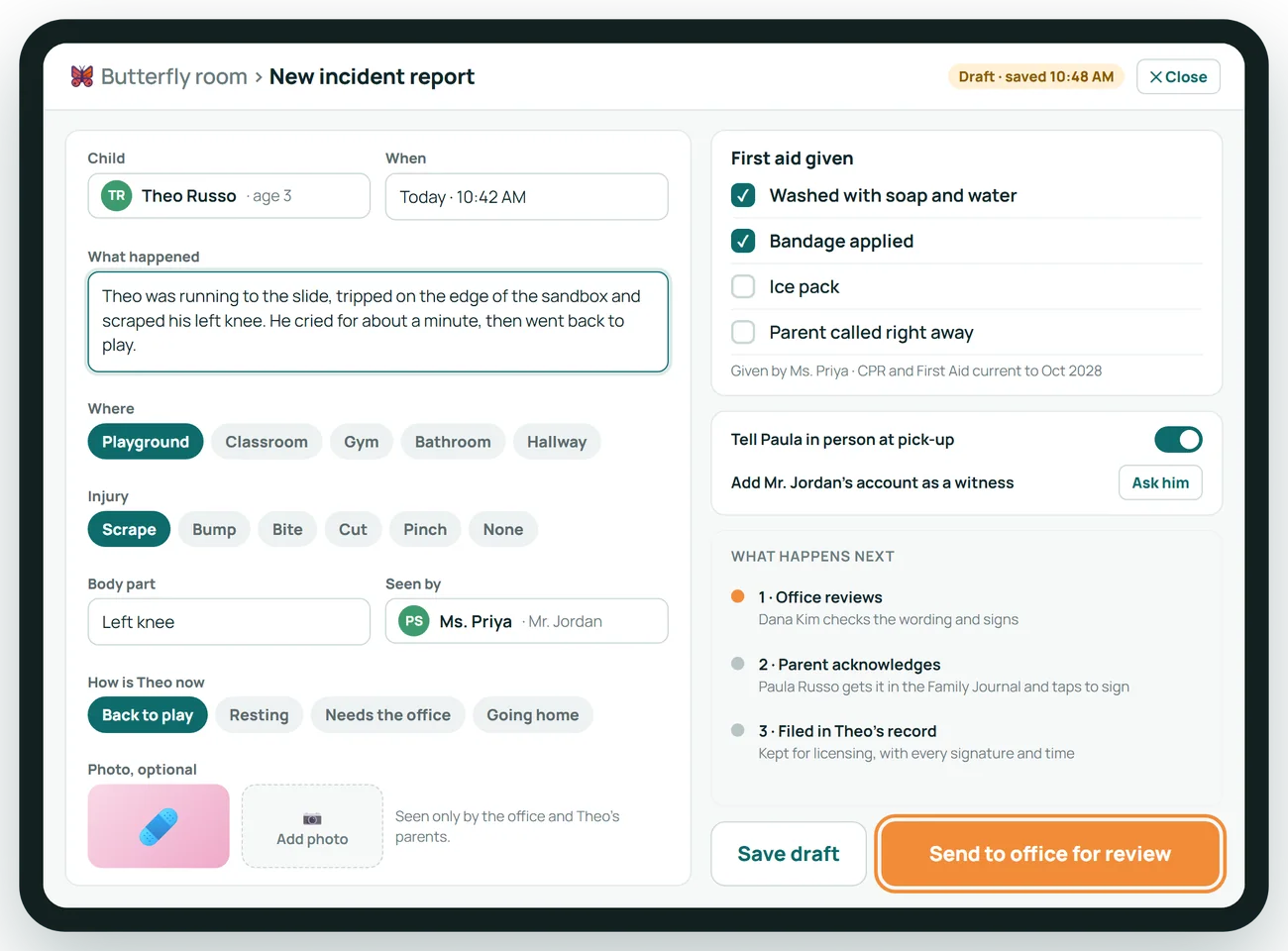Image resolution: width=1288 pixels, height=951 pixels.
Task: Click the Body part field with Left knee
Action: point(229,621)
